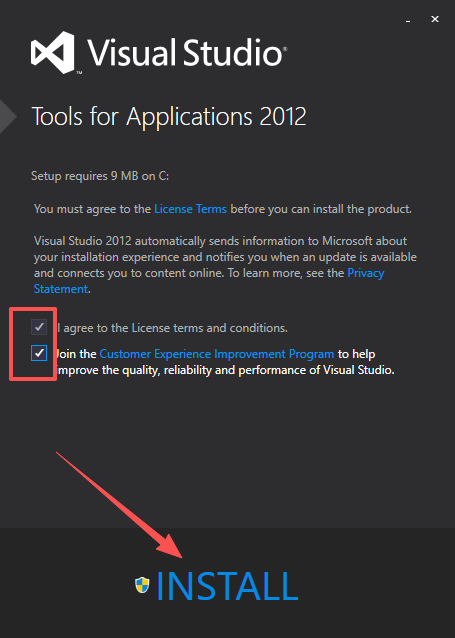Image resolution: width=455 pixels, height=638 pixels.
Task: Open the Customer Experience Improvement Program link
Action: pos(217,354)
